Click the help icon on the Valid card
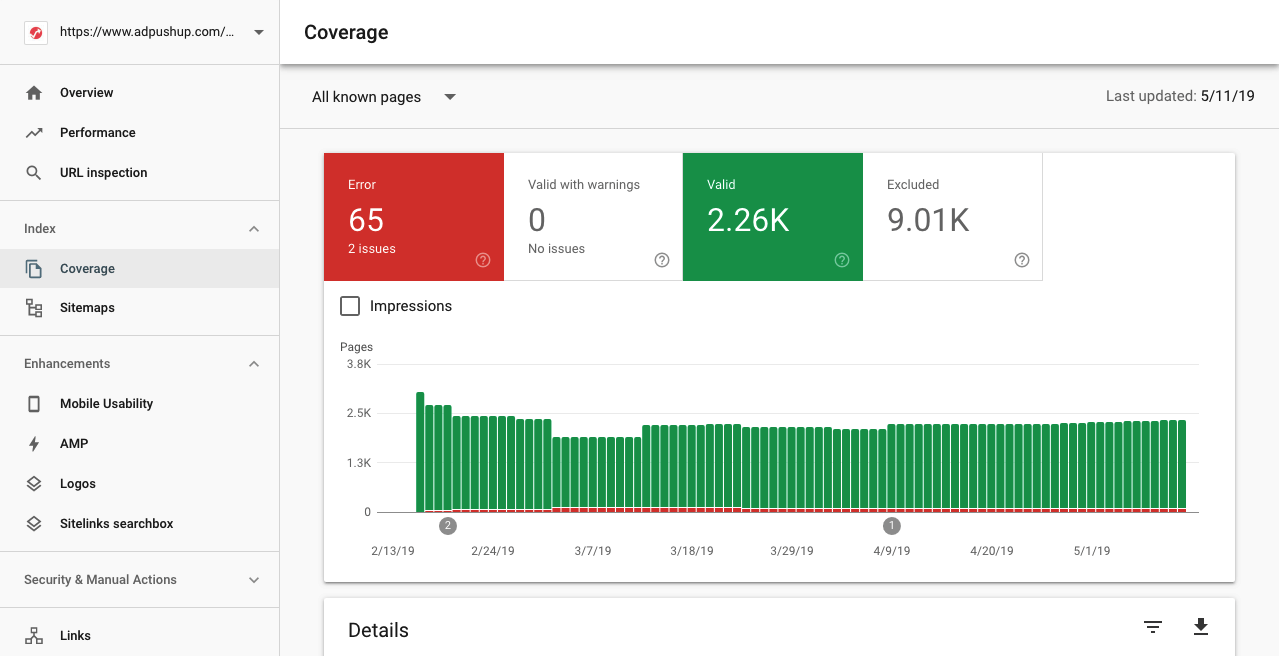Viewport: 1279px width, 656px height. click(x=841, y=260)
